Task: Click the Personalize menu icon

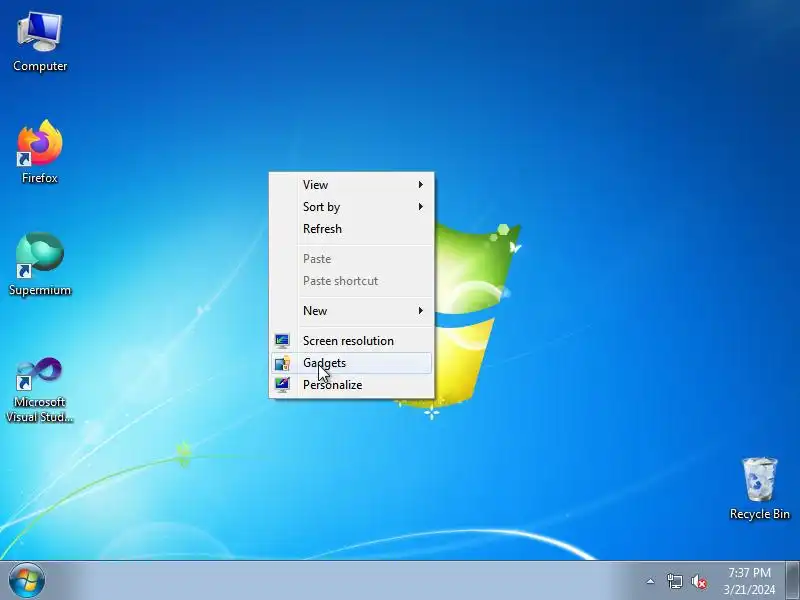Action: point(282,384)
